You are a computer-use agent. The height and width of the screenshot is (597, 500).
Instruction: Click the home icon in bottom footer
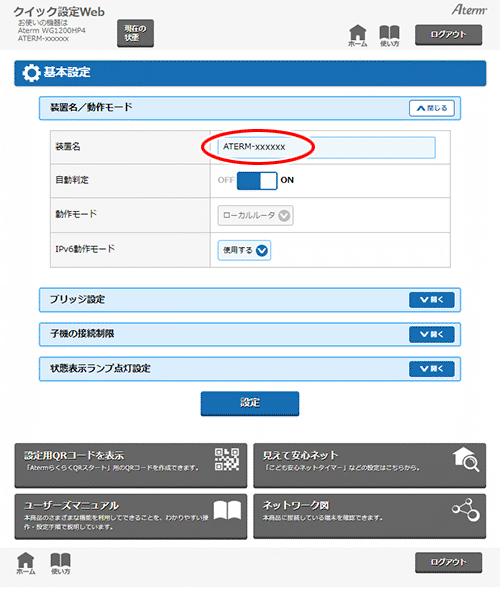click(26, 563)
